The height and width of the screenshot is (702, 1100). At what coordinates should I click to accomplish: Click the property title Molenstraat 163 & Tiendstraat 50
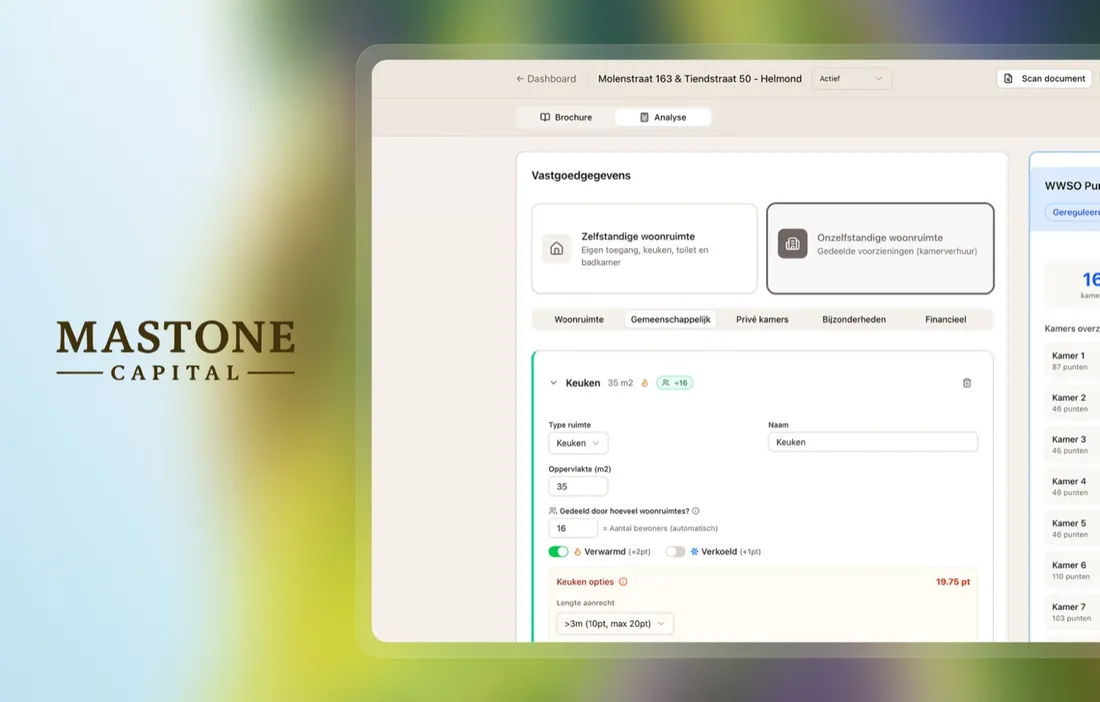coord(699,79)
